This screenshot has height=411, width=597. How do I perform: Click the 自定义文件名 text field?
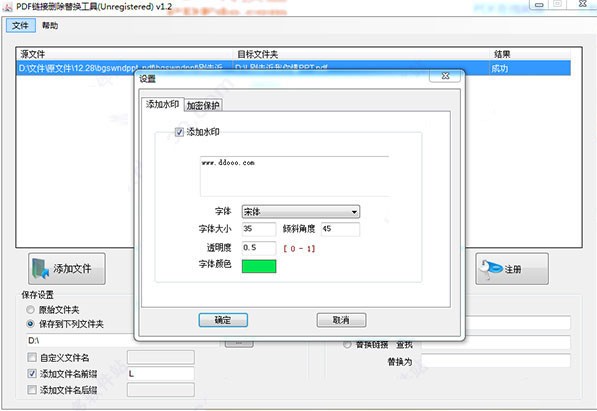(x=161, y=357)
